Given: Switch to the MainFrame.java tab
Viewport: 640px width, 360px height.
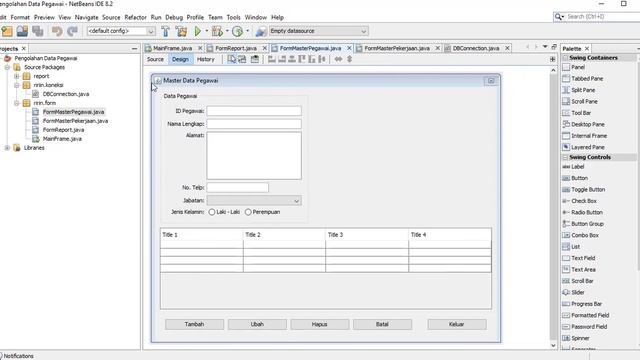Looking at the screenshot, I should click(173, 48).
